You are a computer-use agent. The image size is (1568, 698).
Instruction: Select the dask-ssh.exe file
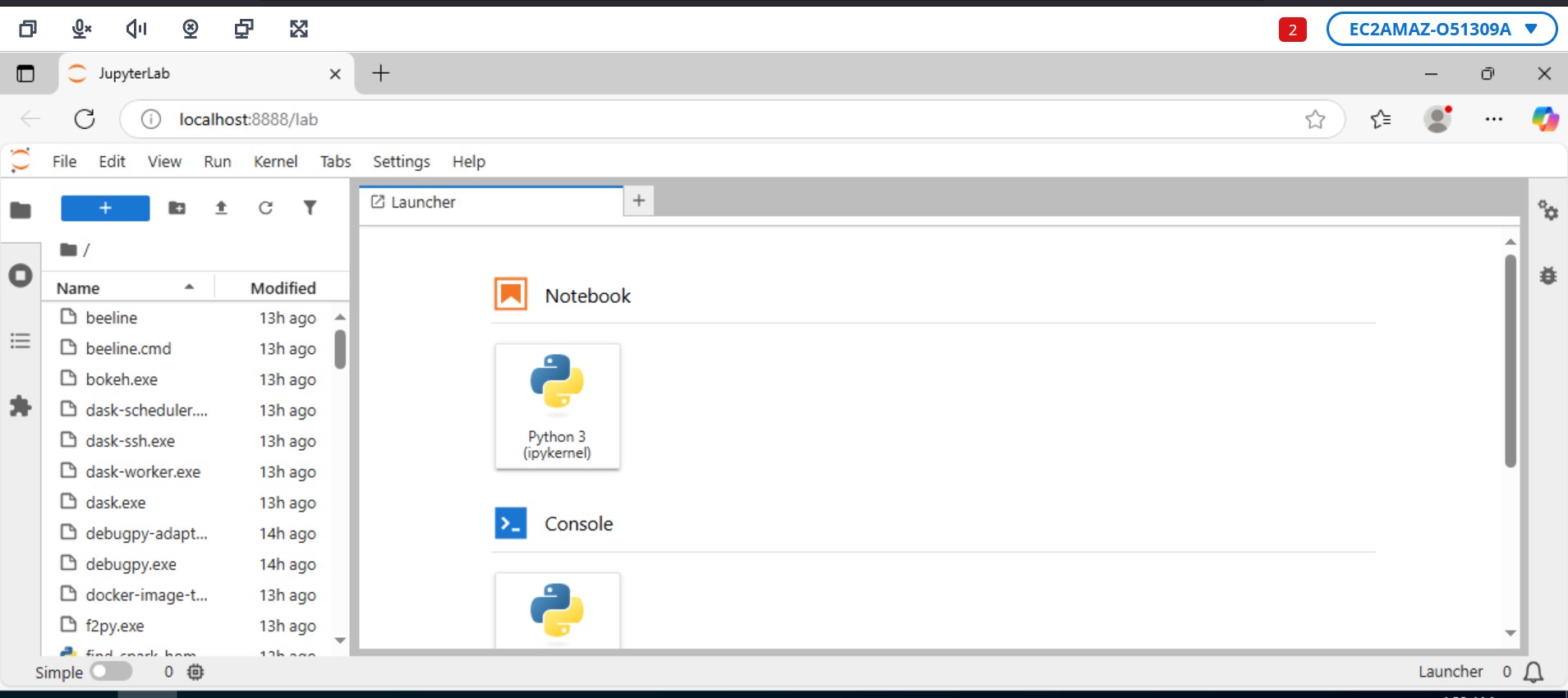(x=187, y=441)
